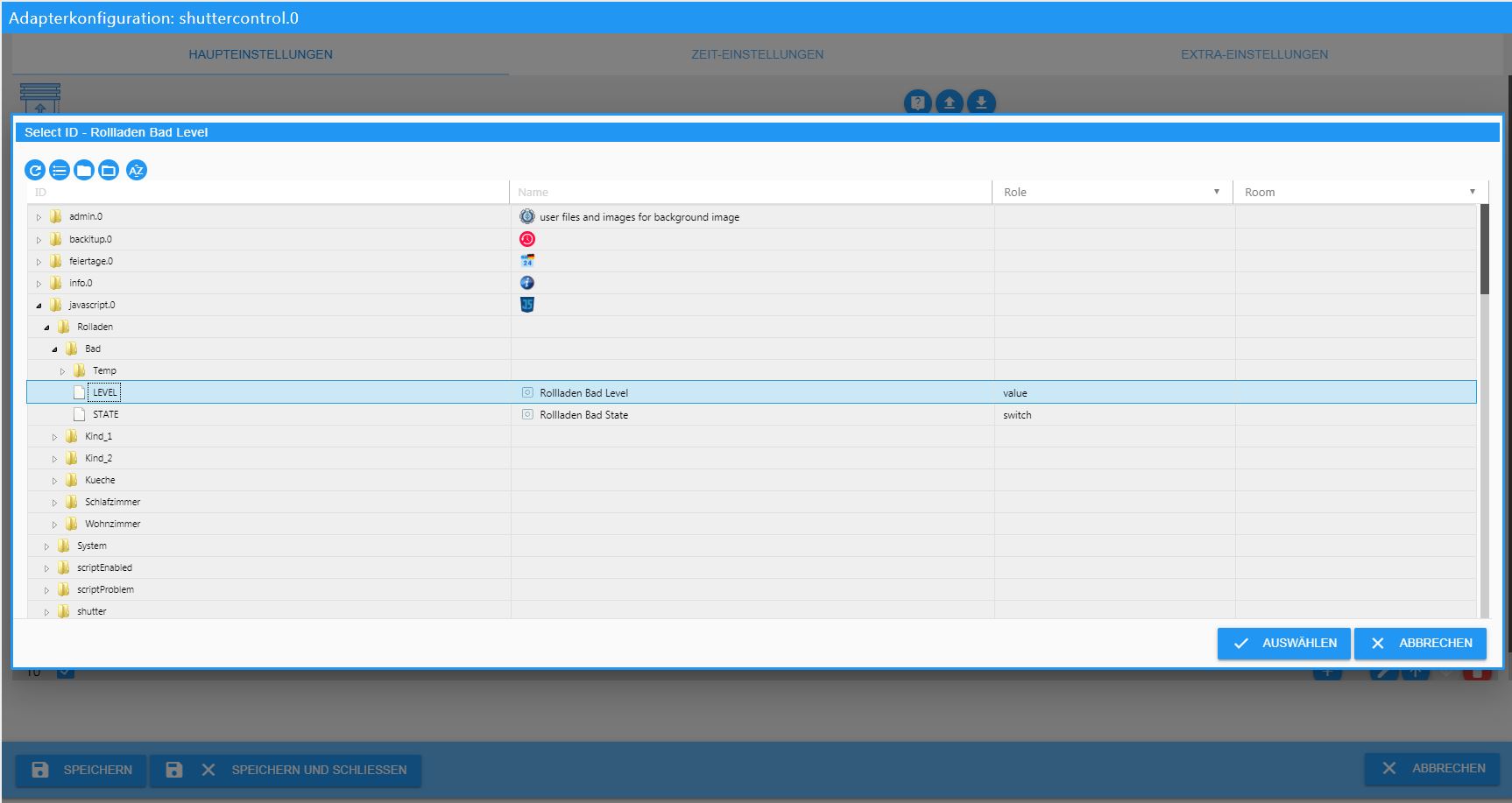Click the 'value' role cell
This screenshot has height=803, width=1512.
[x=1014, y=393]
